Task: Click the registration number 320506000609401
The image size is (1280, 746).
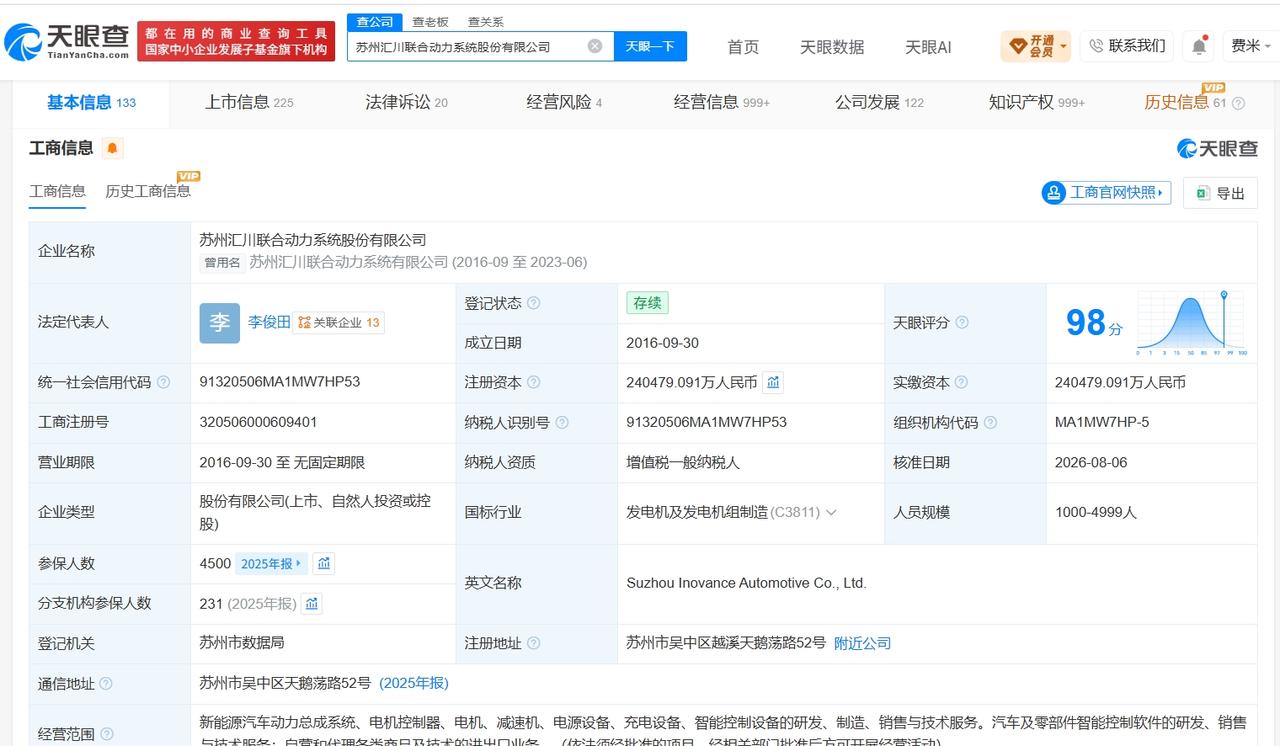Action: pyautogui.click(x=258, y=422)
